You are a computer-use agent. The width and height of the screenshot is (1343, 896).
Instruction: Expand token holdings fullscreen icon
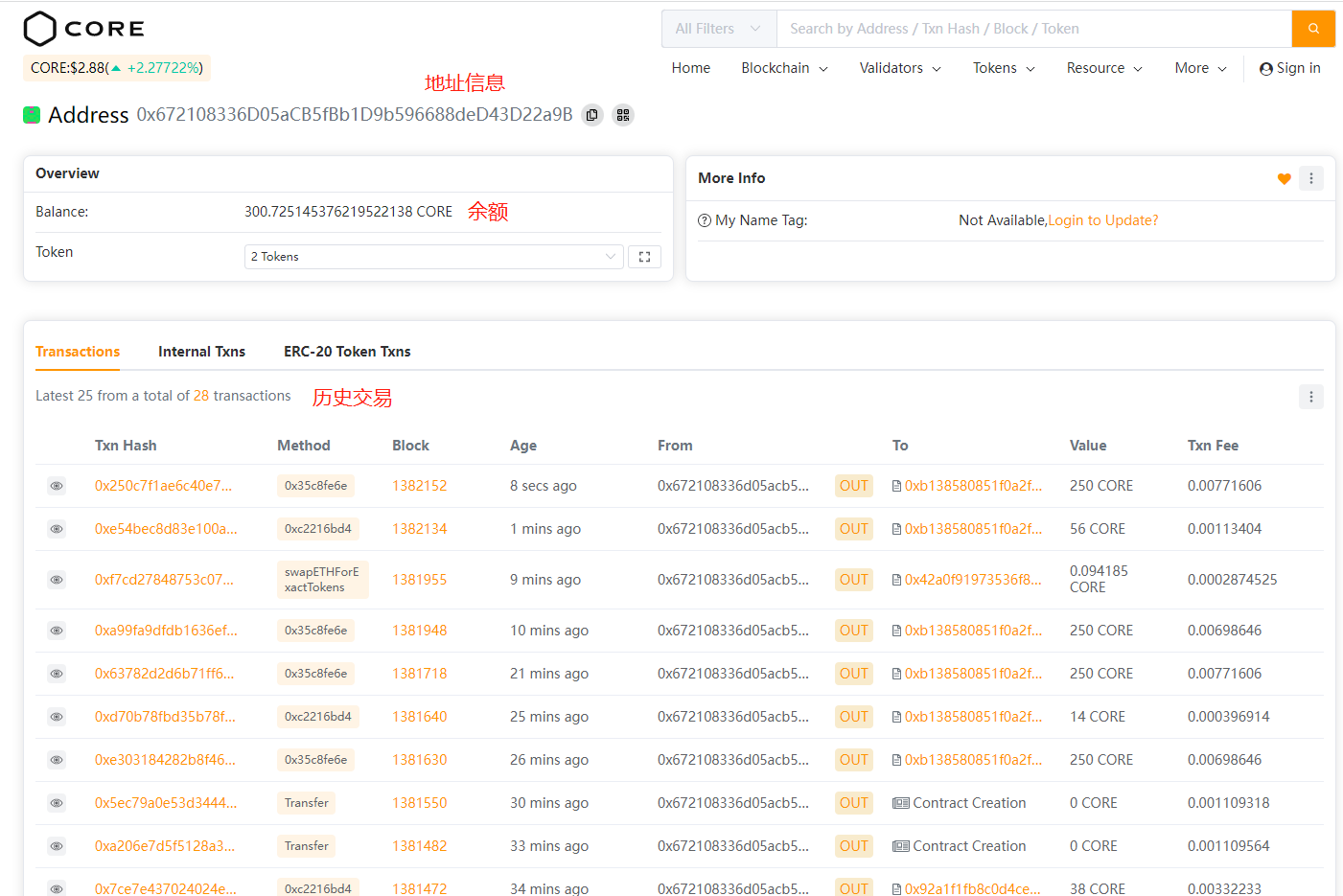[x=644, y=257]
